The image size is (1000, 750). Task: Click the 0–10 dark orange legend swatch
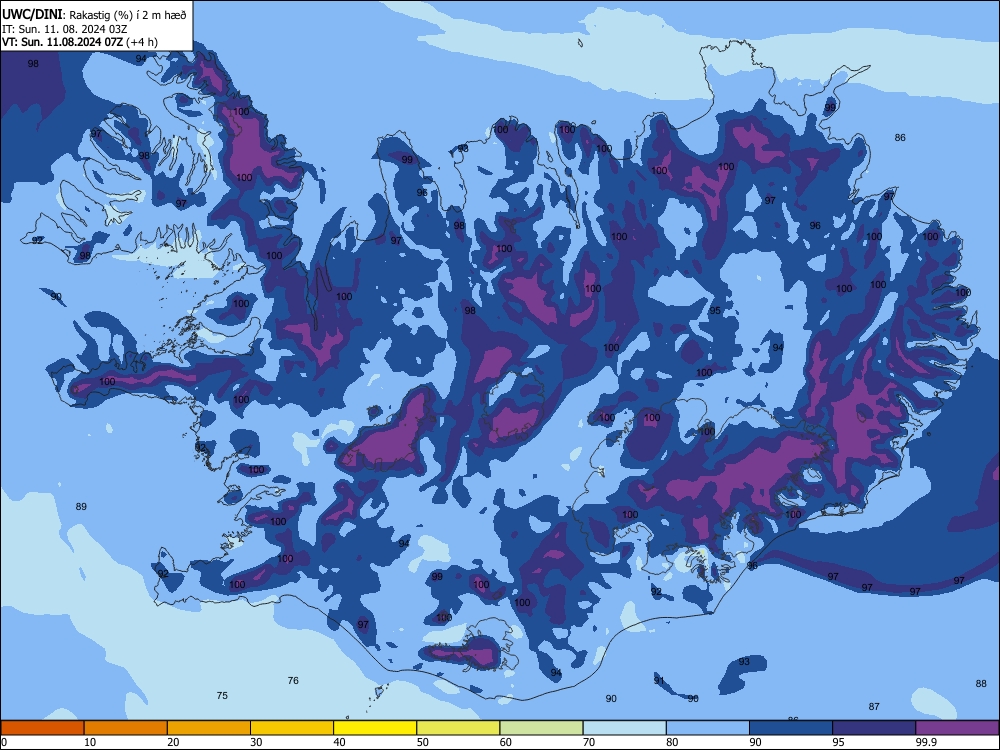pyautogui.click(x=42, y=728)
